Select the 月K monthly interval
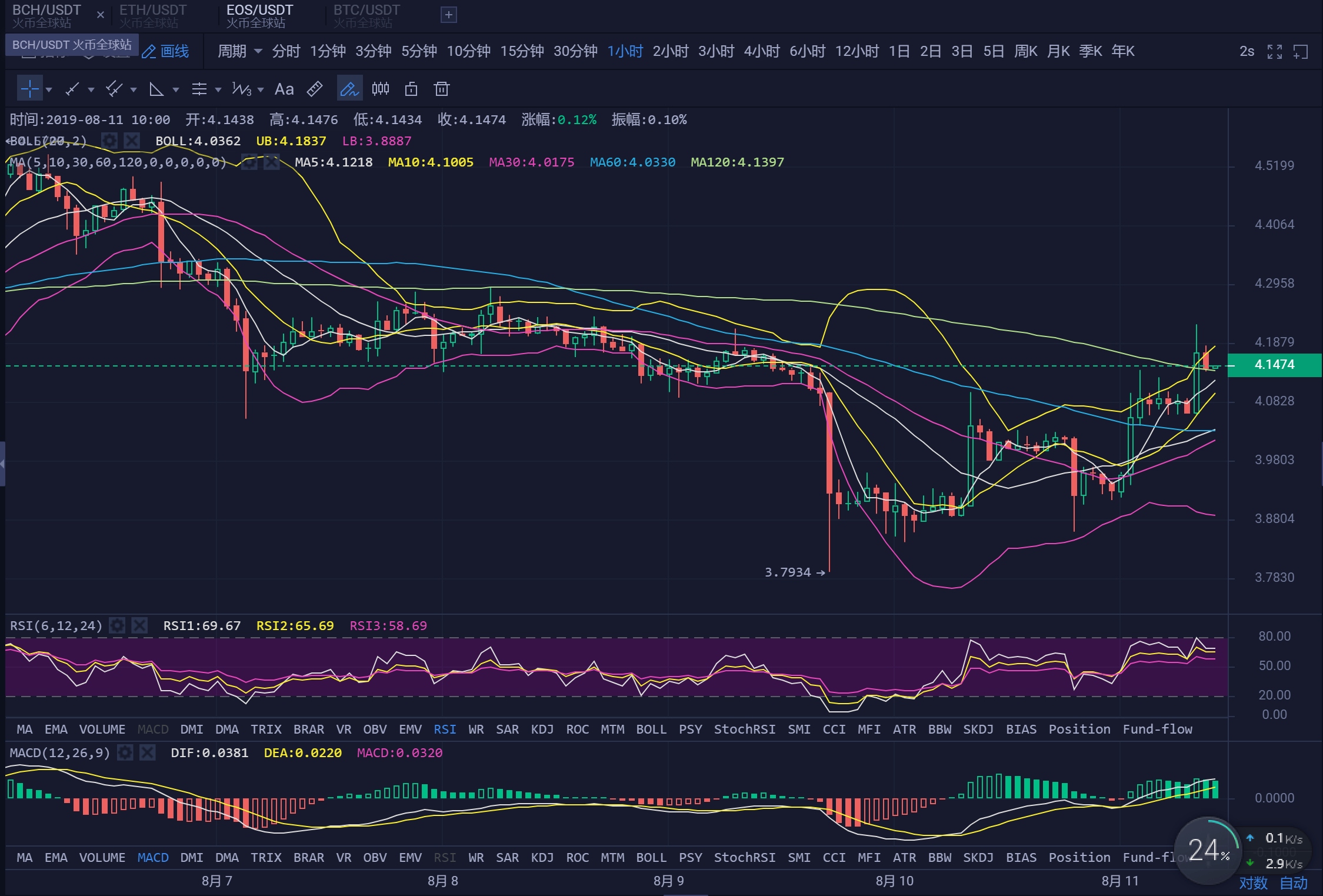 [1058, 52]
